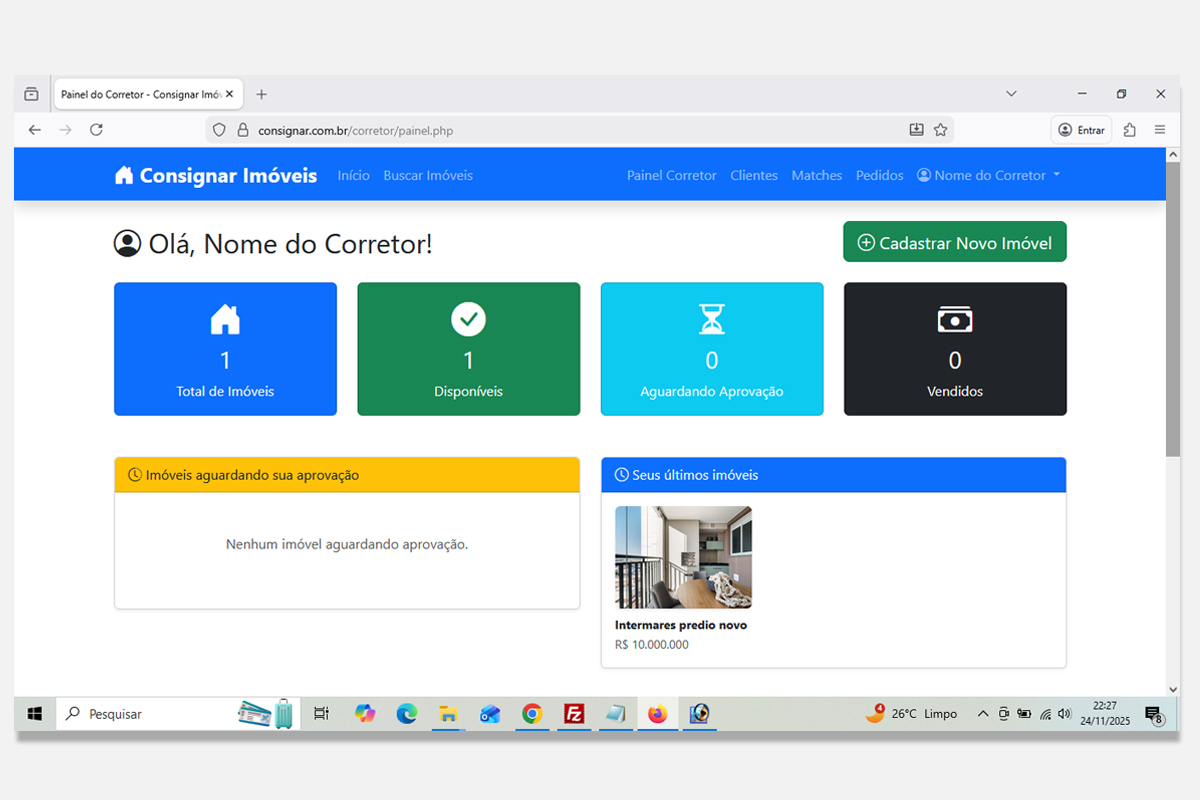Click the house logo icon beside Consignar Imóveis
This screenshot has height=800, width=1200.
point(124,176)
